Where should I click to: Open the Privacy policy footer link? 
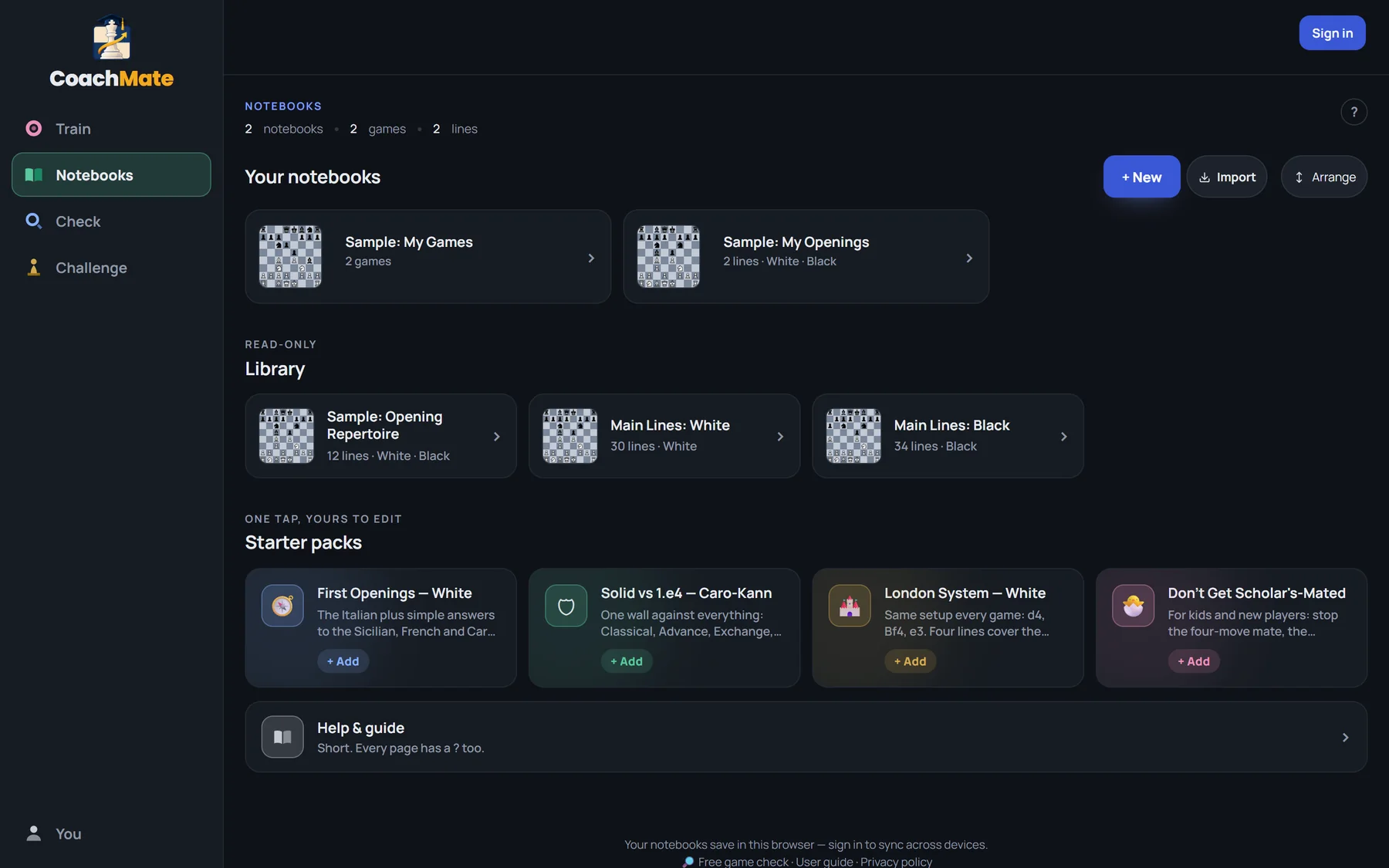[896, 862]
